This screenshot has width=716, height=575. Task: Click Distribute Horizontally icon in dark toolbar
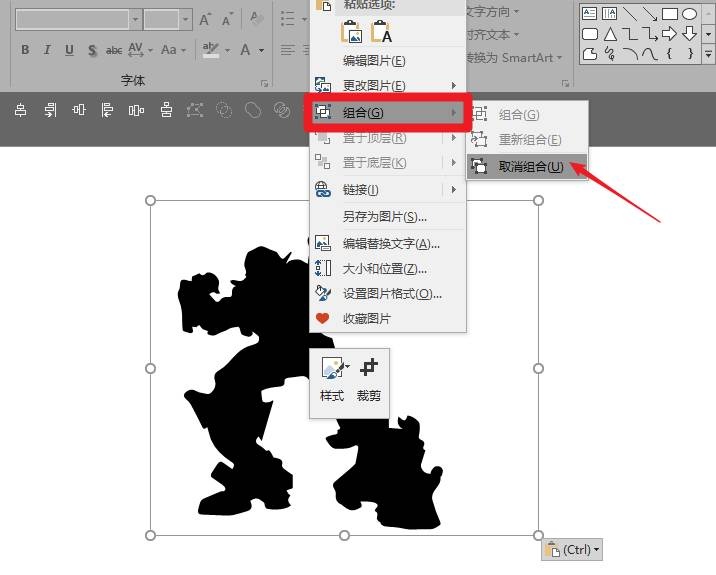click(136, 110)
